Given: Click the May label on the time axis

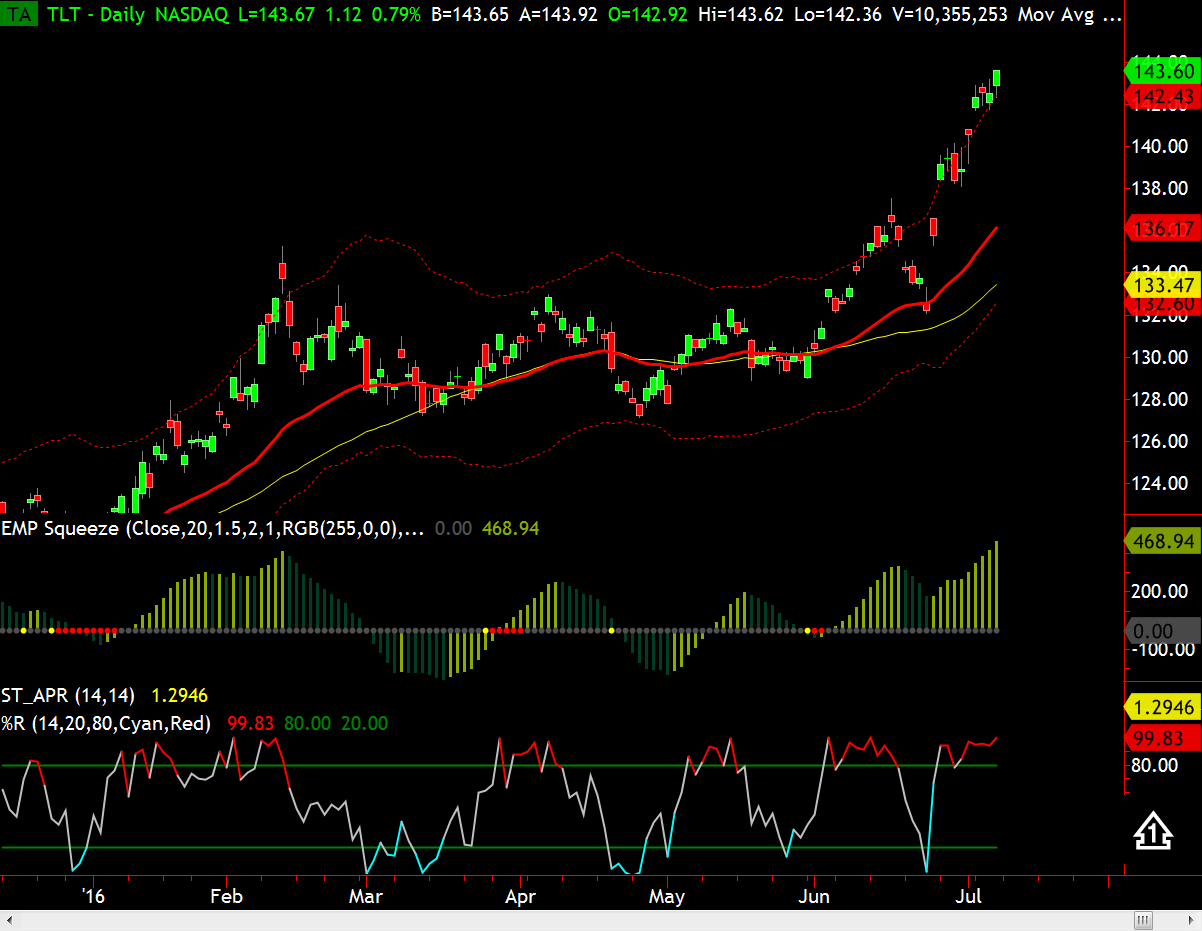Looking at the screenshot, I should click(x=667, y=896).
